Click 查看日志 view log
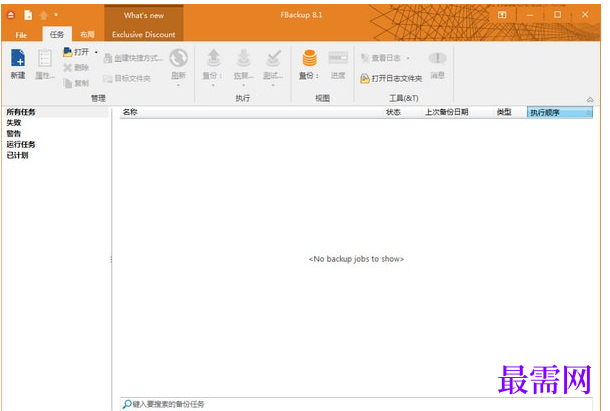The height and width of the screenshot is (411, 610). click(x=381, y=58)
